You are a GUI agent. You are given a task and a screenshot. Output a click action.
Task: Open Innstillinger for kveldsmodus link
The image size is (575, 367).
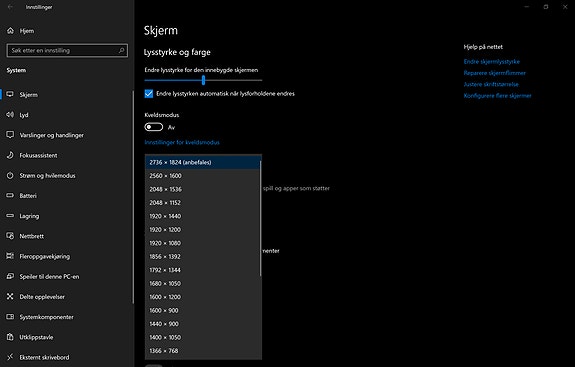click(182, 142)
